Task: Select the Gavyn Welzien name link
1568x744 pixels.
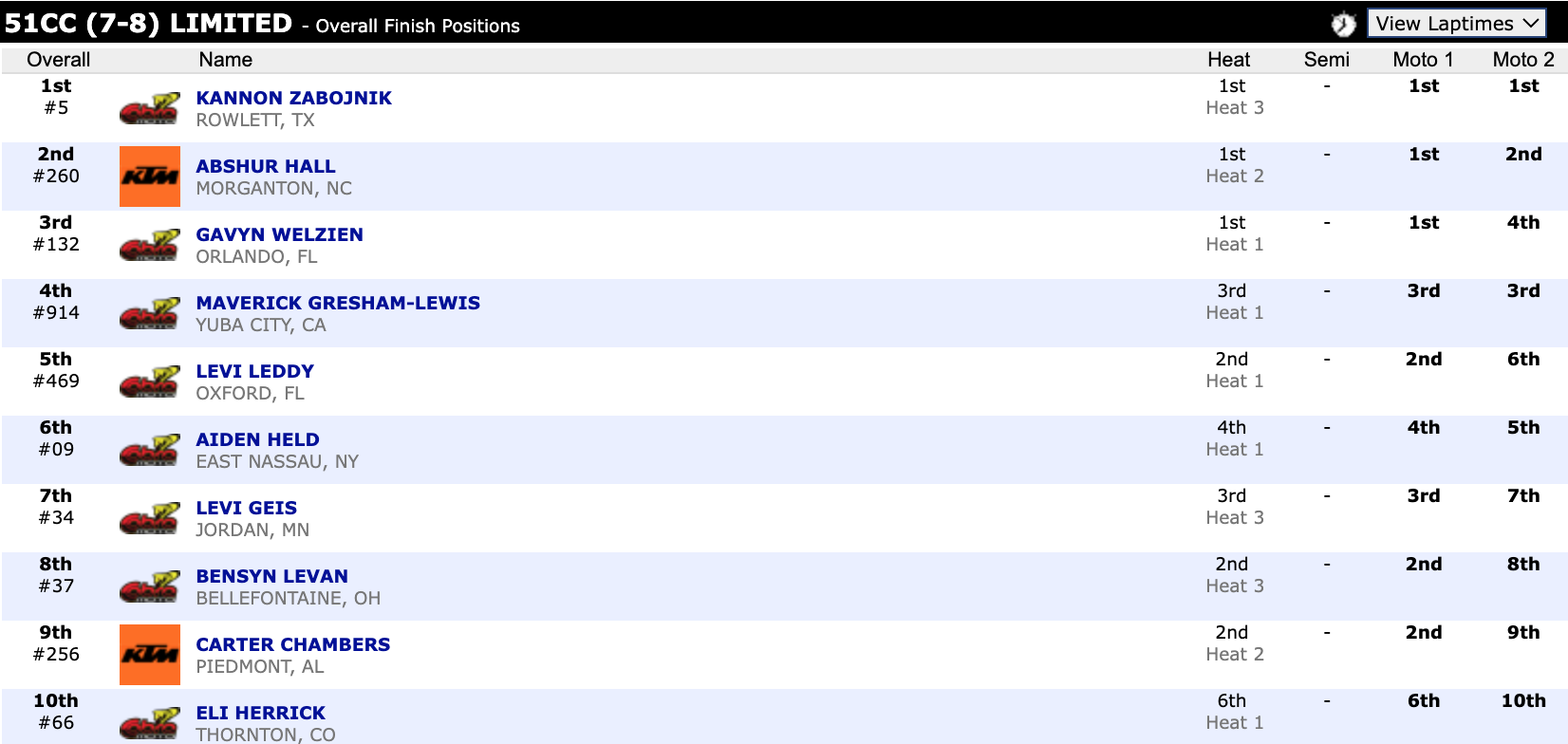Action: tap(279, 234)
